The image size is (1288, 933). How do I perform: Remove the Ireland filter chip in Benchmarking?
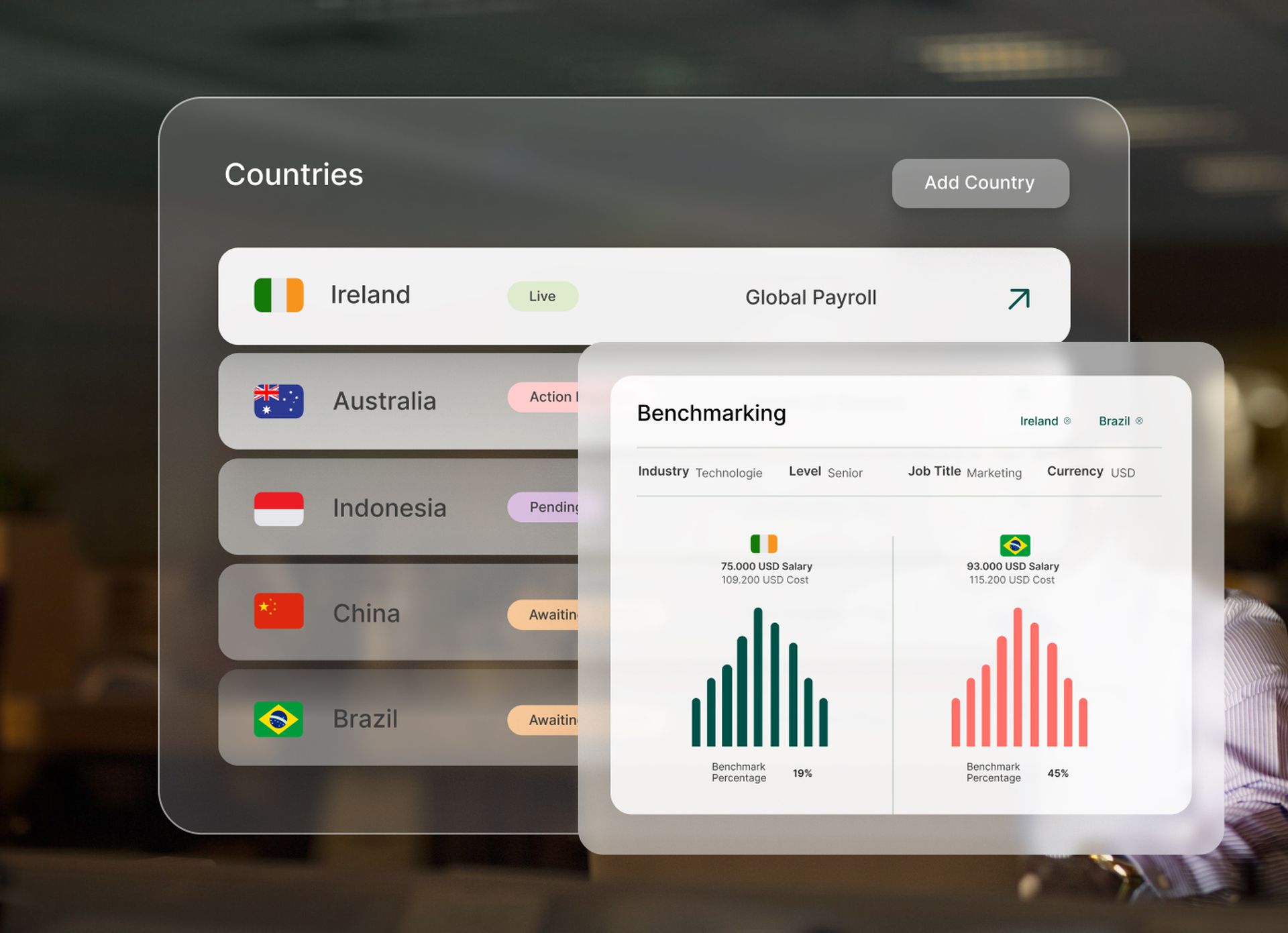click(x=1067, y=421)
